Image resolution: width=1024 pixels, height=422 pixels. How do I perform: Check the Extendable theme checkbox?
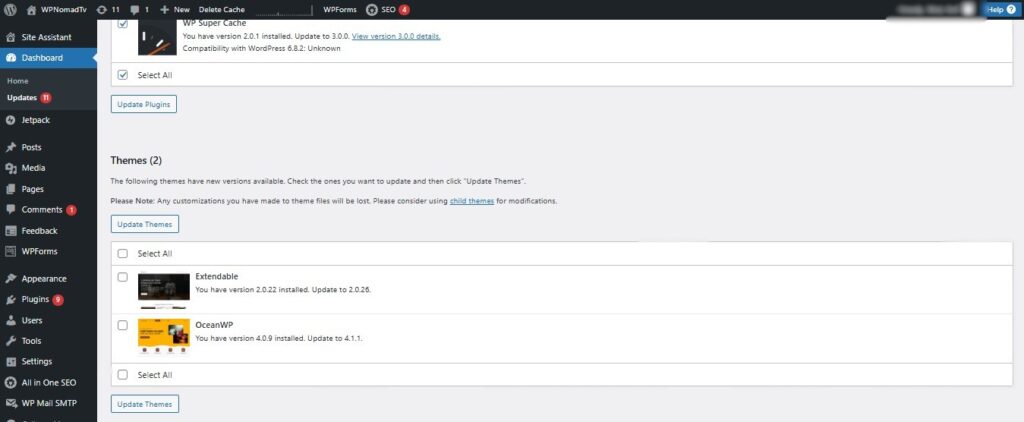point(123,277)
